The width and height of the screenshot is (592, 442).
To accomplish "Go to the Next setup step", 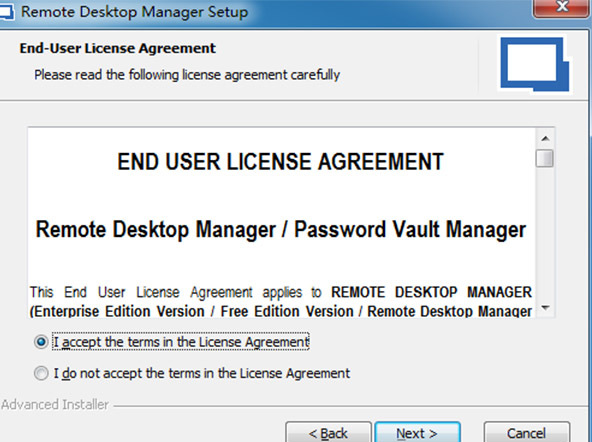I will click(x=417, y=433).
